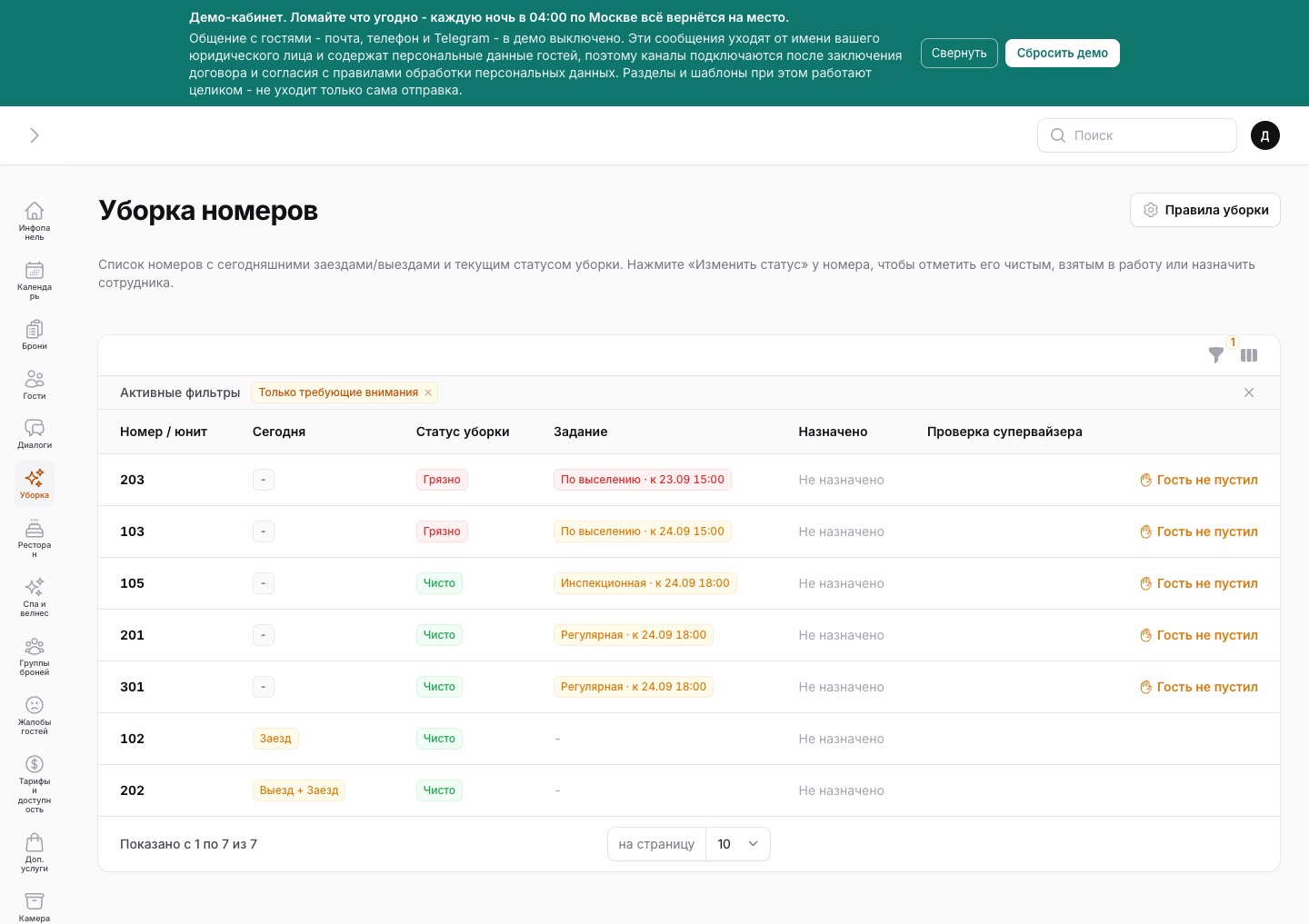This screenshot has width=1309, height=924.
Task: Open the column settings icon
Action: point(1249,355)
